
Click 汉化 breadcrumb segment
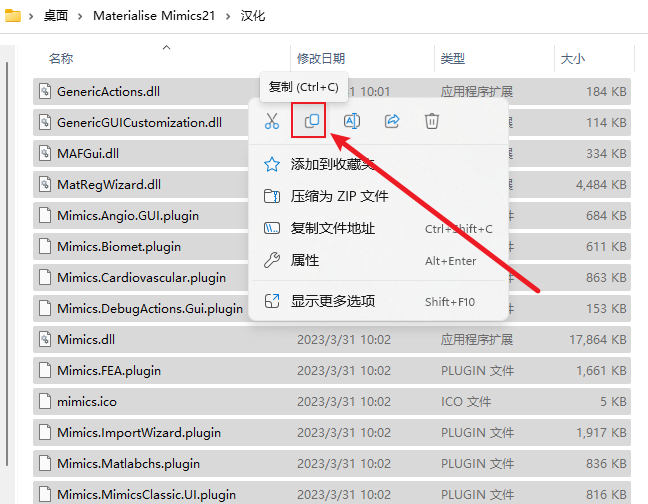click(253, 16)
